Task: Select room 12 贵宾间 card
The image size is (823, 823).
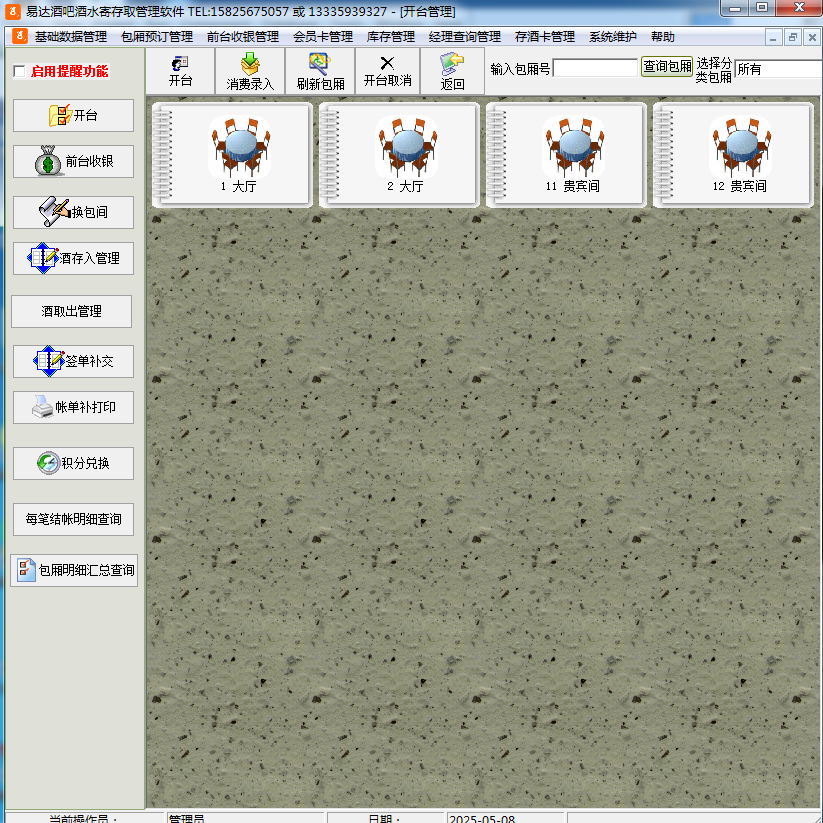Action: tap(733, 155)
